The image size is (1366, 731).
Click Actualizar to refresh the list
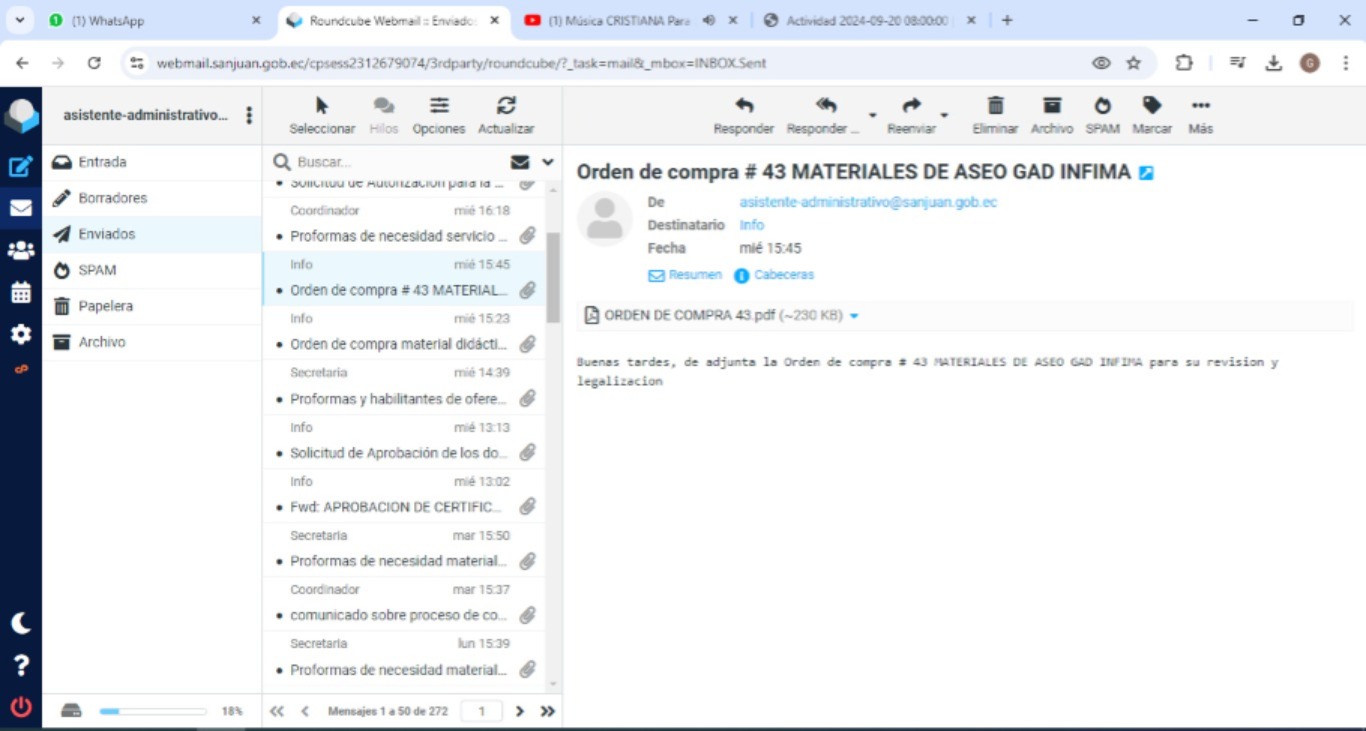(x=506, y=114)
